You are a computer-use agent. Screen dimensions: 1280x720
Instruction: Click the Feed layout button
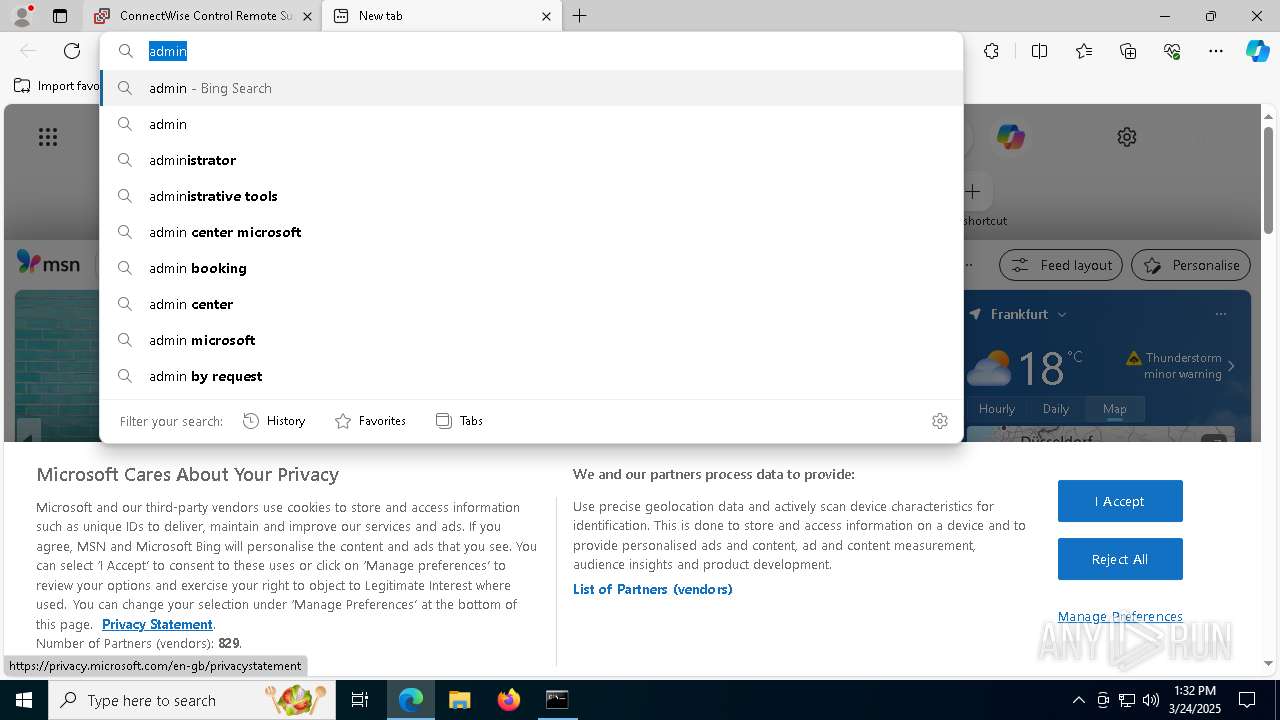pos(1061,265)
